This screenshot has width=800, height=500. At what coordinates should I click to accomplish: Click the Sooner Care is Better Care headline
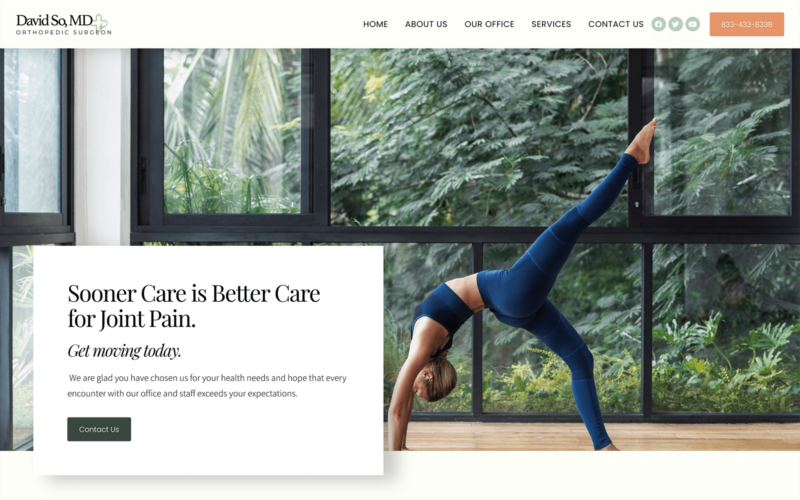(x=194, y=306)
